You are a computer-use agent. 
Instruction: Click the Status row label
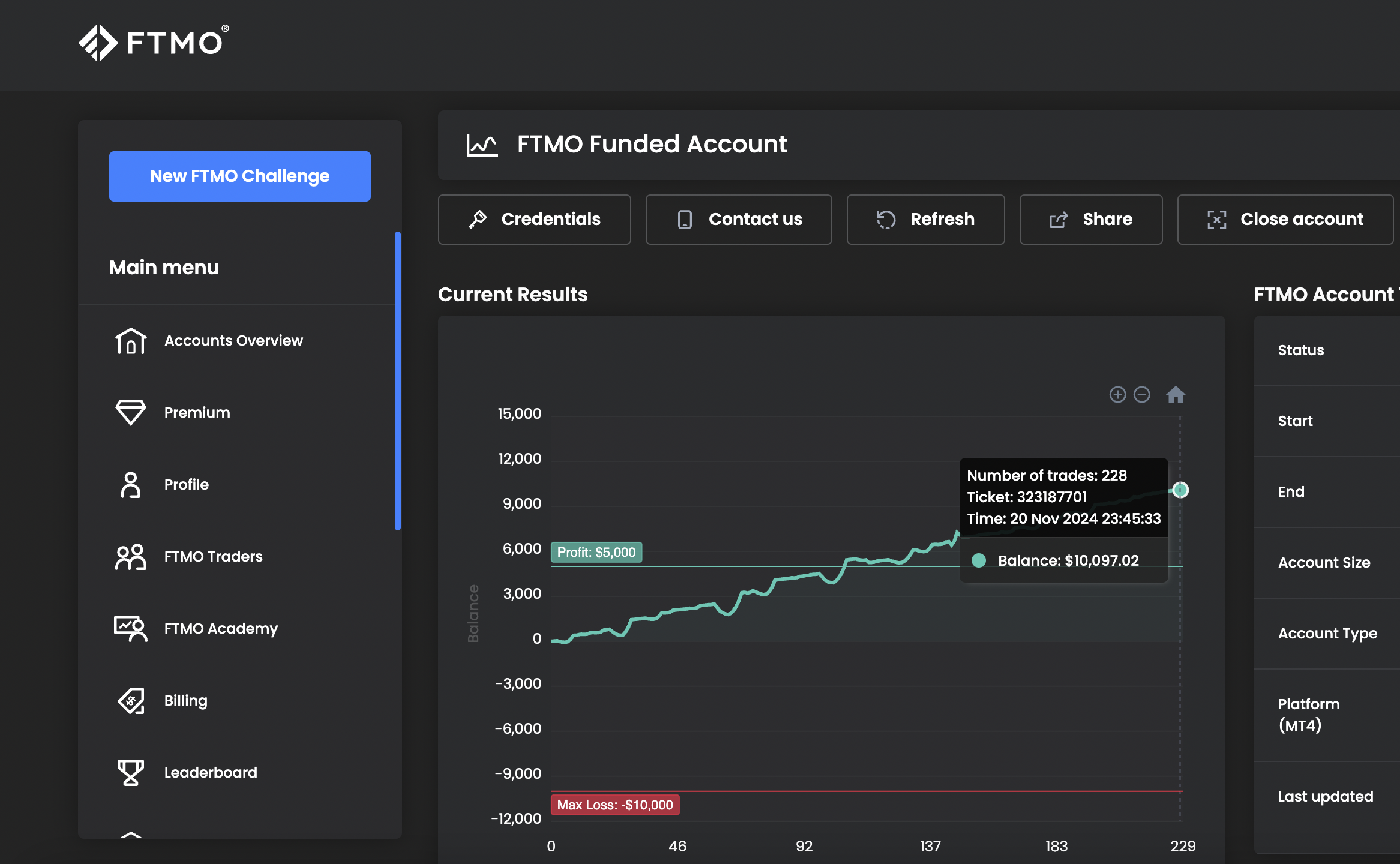[1301, 350]
